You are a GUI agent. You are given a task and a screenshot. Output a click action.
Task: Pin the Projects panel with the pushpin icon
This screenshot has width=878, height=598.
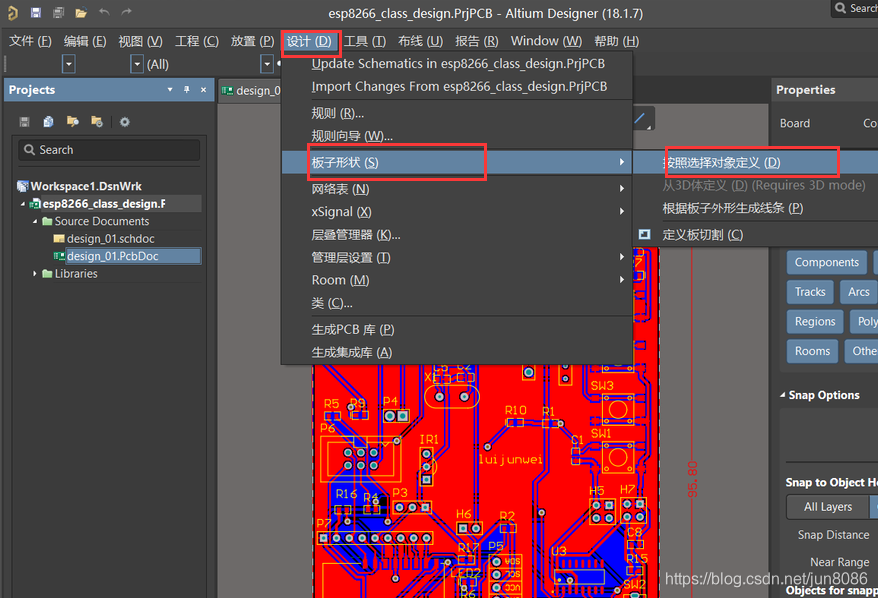pos(186,90)
